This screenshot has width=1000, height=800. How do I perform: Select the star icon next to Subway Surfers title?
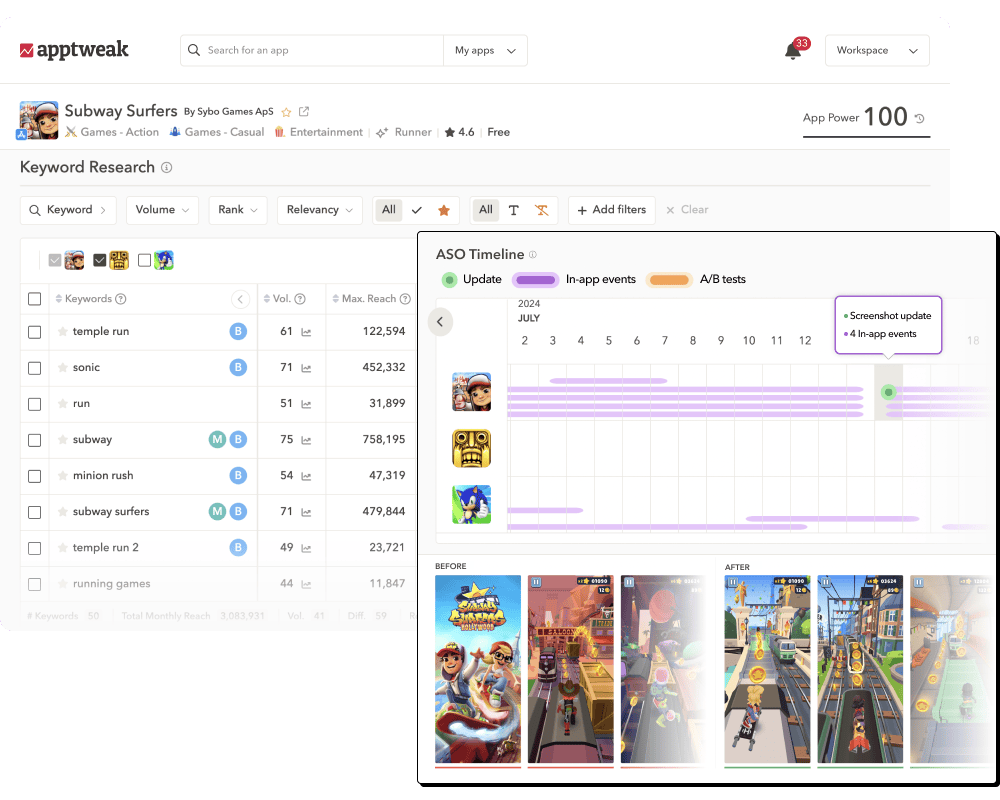click(x=286, y=112)
